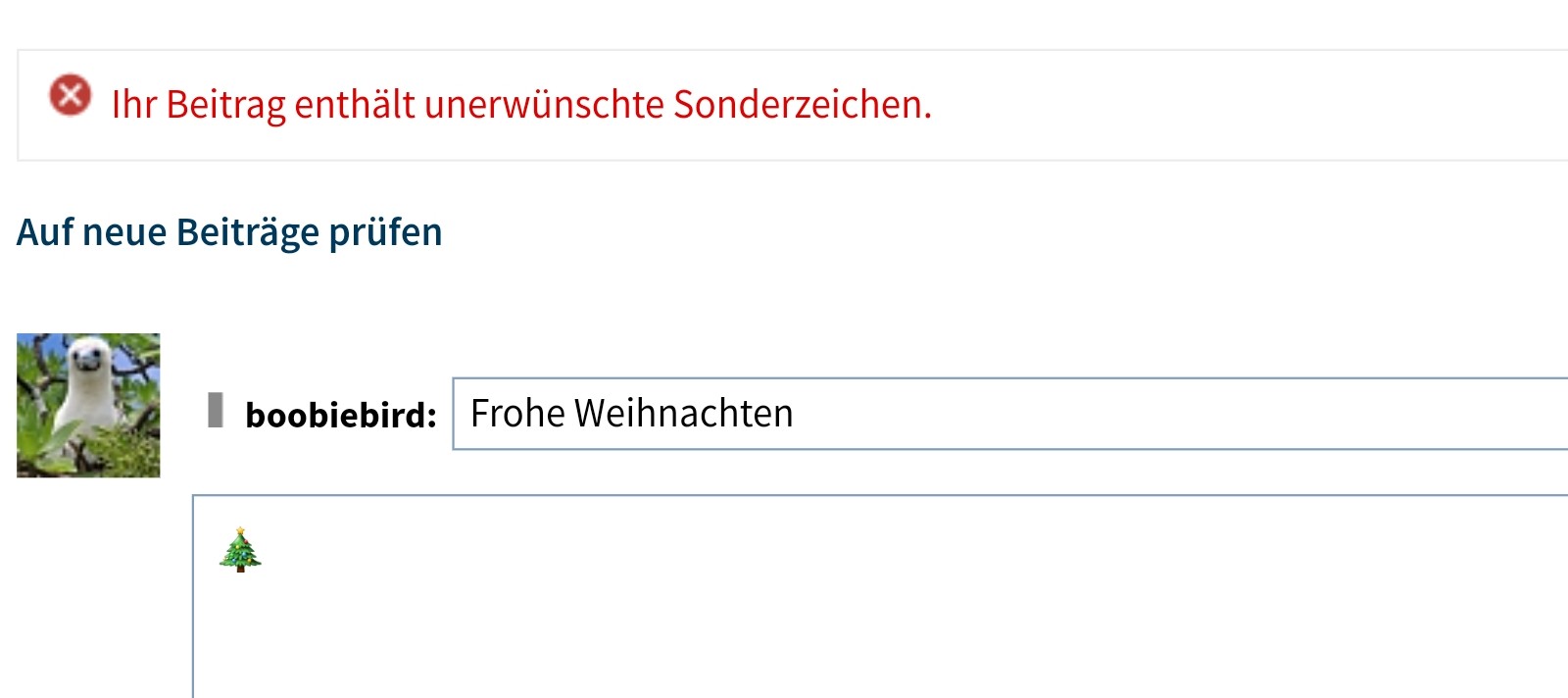The height and width of the screenshot is (698, 1568).
Task: Select the boobiebird username label
Action: [340, 415]
